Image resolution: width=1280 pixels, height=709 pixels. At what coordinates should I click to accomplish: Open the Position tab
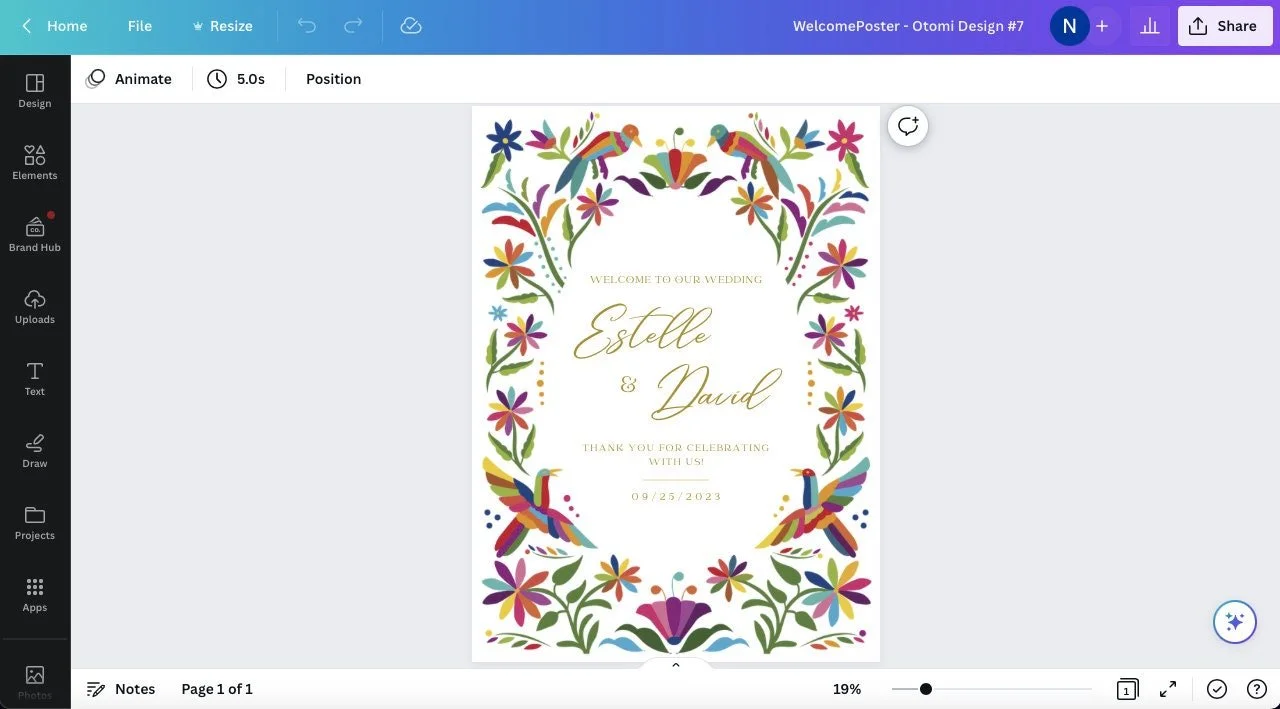coord(334,79)
